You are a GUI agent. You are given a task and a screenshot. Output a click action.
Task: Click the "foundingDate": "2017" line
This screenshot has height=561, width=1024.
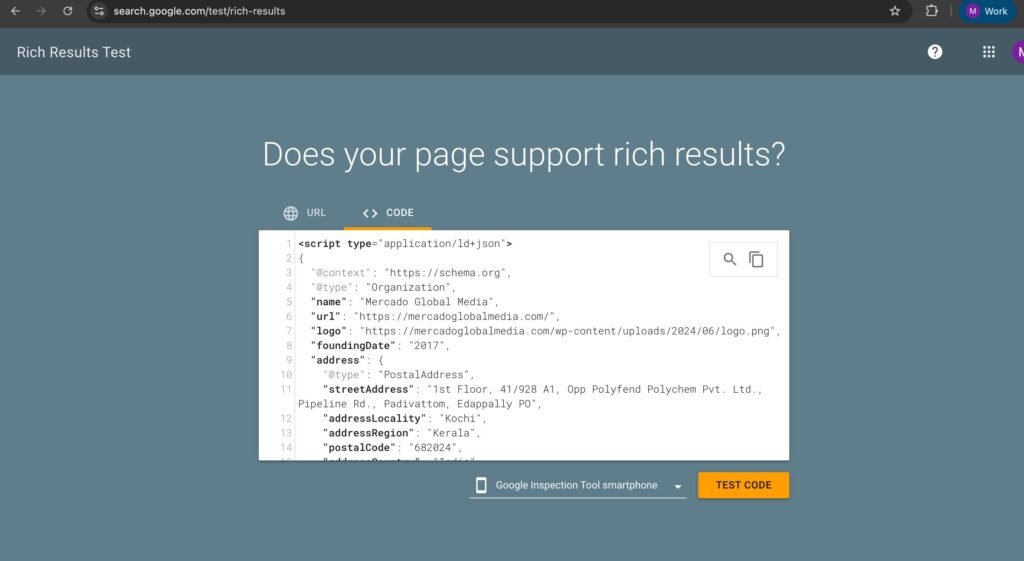pos(380,345)
